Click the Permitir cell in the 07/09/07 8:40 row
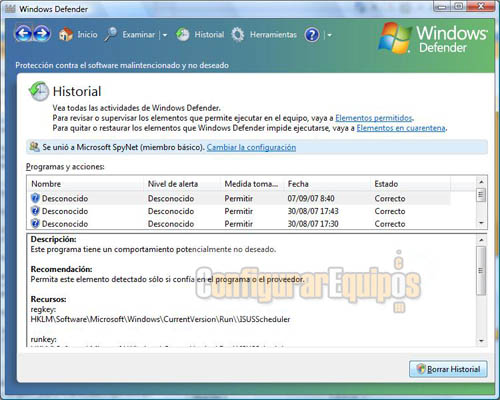The image size is (500, 400). (x=239, y=198)
